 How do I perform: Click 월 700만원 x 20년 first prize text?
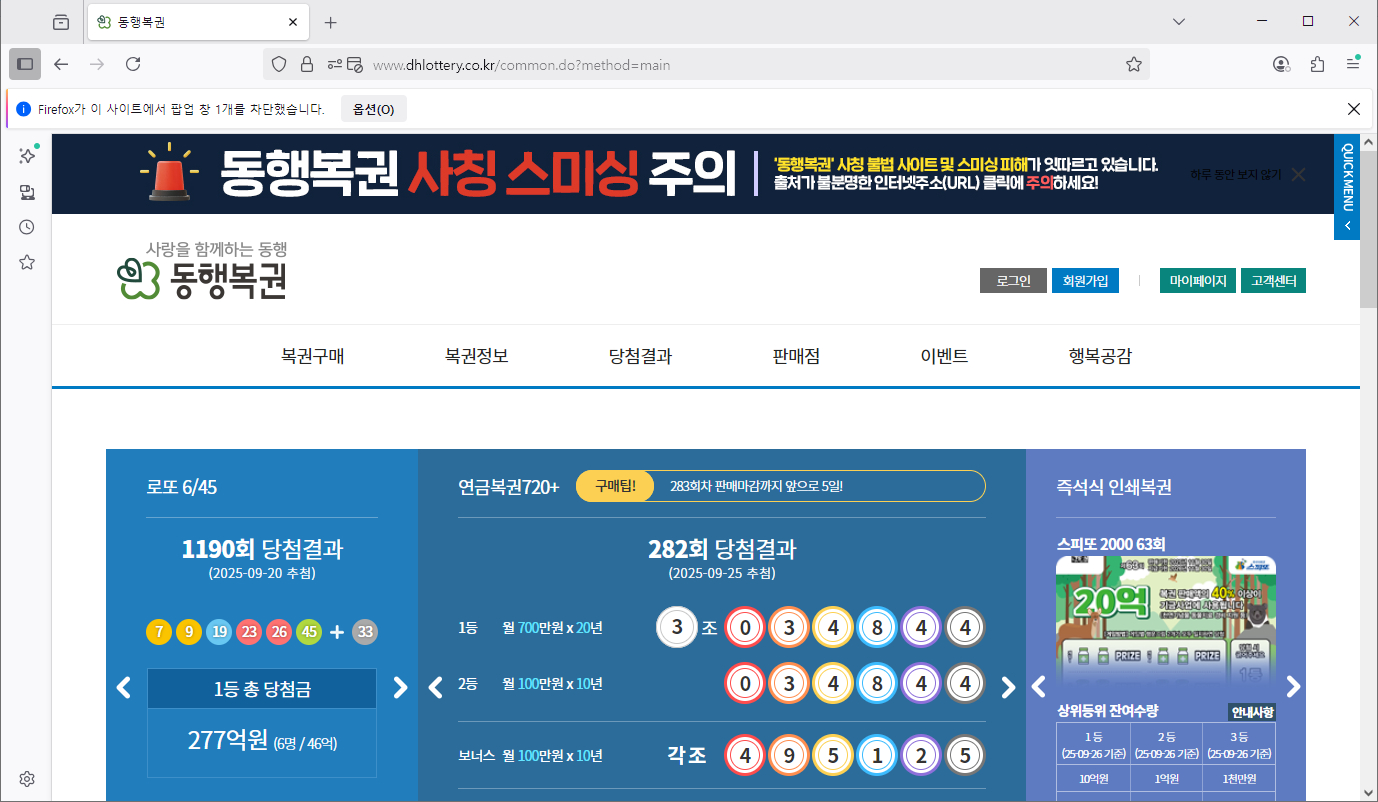pyautogui.click(x=552, y=628)
